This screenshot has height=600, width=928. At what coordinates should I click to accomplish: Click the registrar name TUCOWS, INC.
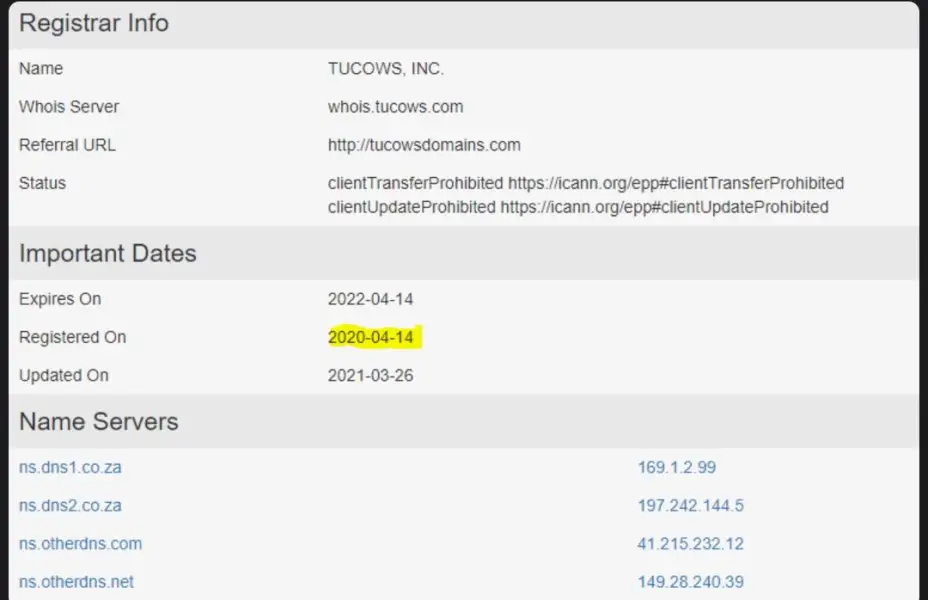click(385, 69)
